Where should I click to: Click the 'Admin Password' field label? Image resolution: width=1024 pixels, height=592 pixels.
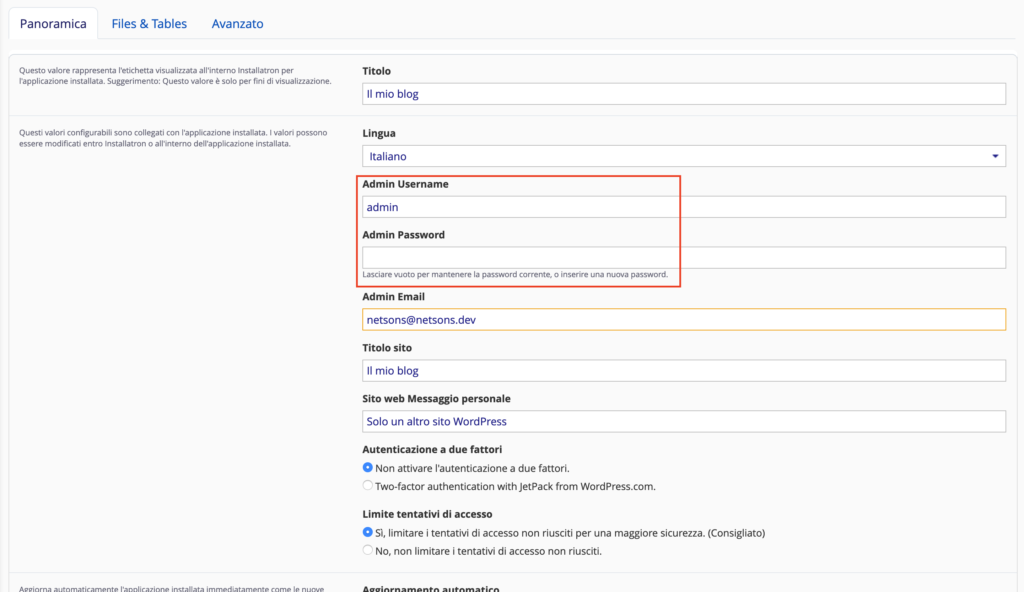click(x=403, y=235)
